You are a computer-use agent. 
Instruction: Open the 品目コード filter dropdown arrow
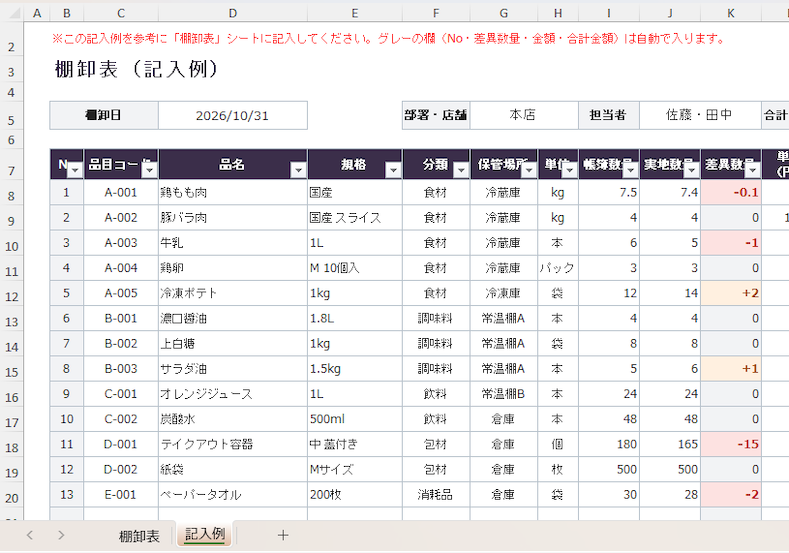pos(149,171)
